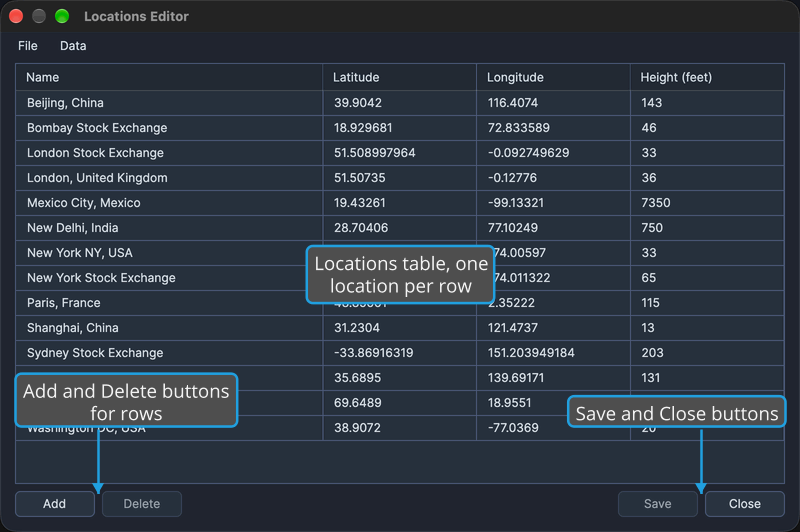
Task: Select the Beijing, China name cell
Action: click(169, 103)
